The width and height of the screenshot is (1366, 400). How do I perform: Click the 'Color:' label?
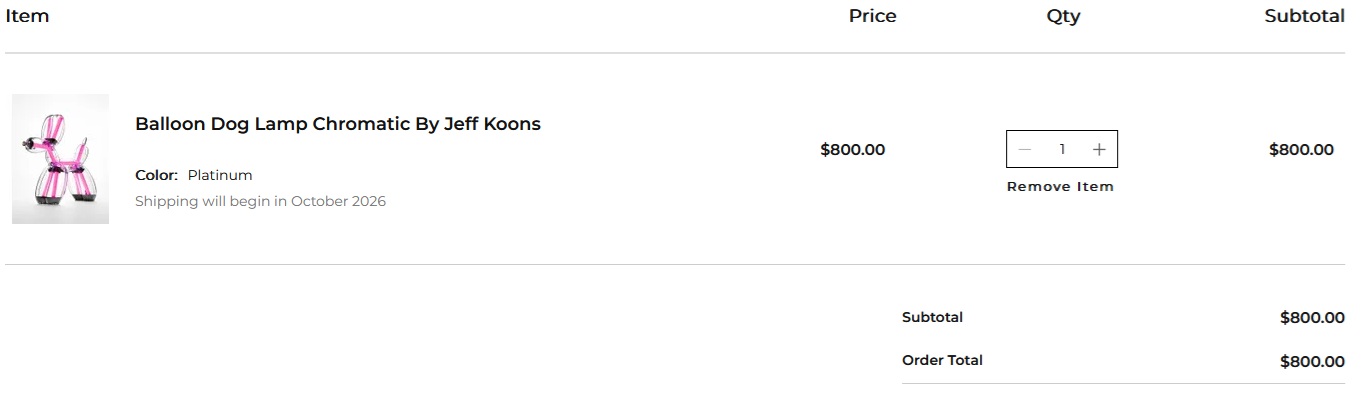[157, 175]
